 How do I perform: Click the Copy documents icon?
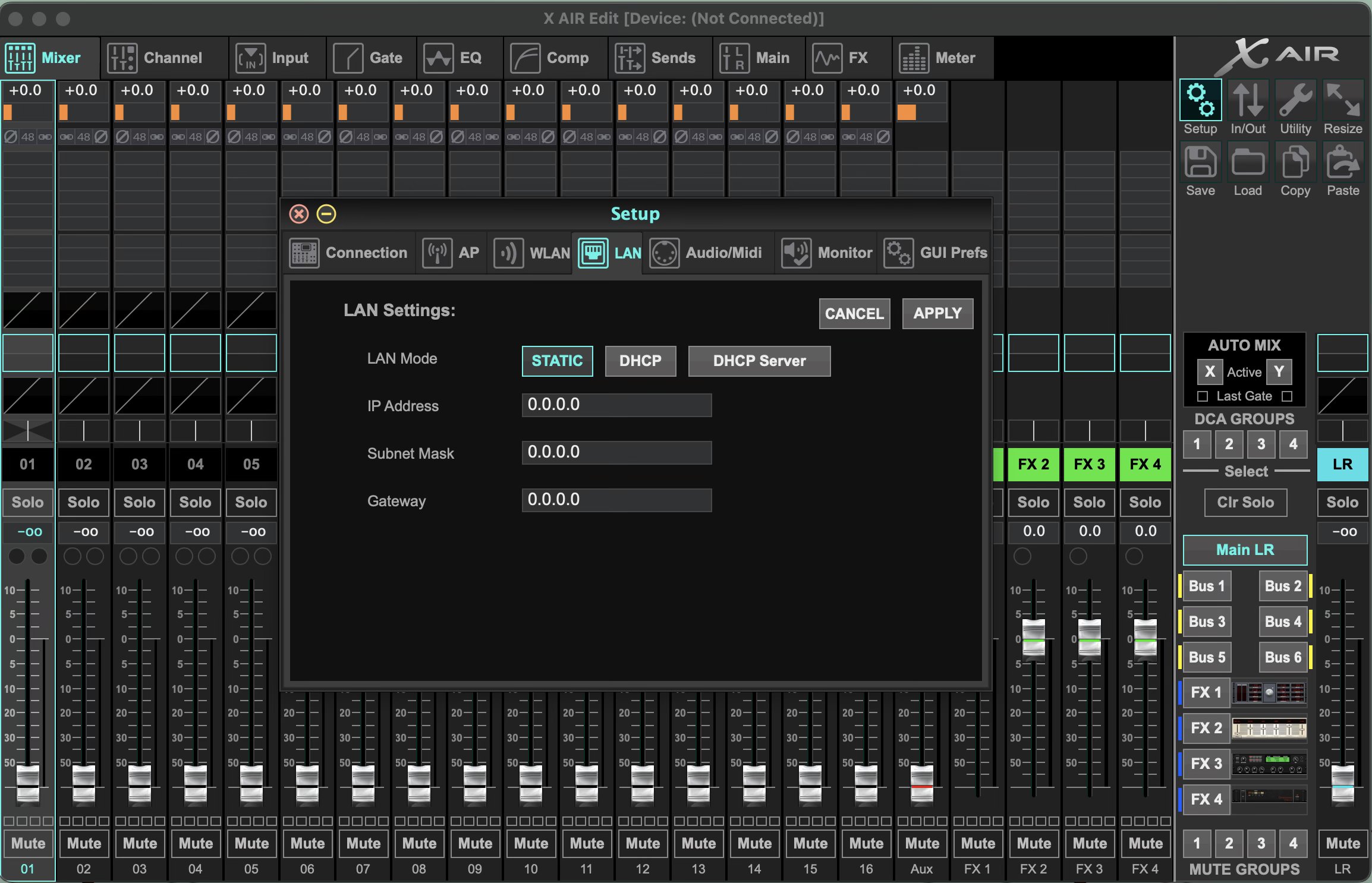(x=1295, y=162)
